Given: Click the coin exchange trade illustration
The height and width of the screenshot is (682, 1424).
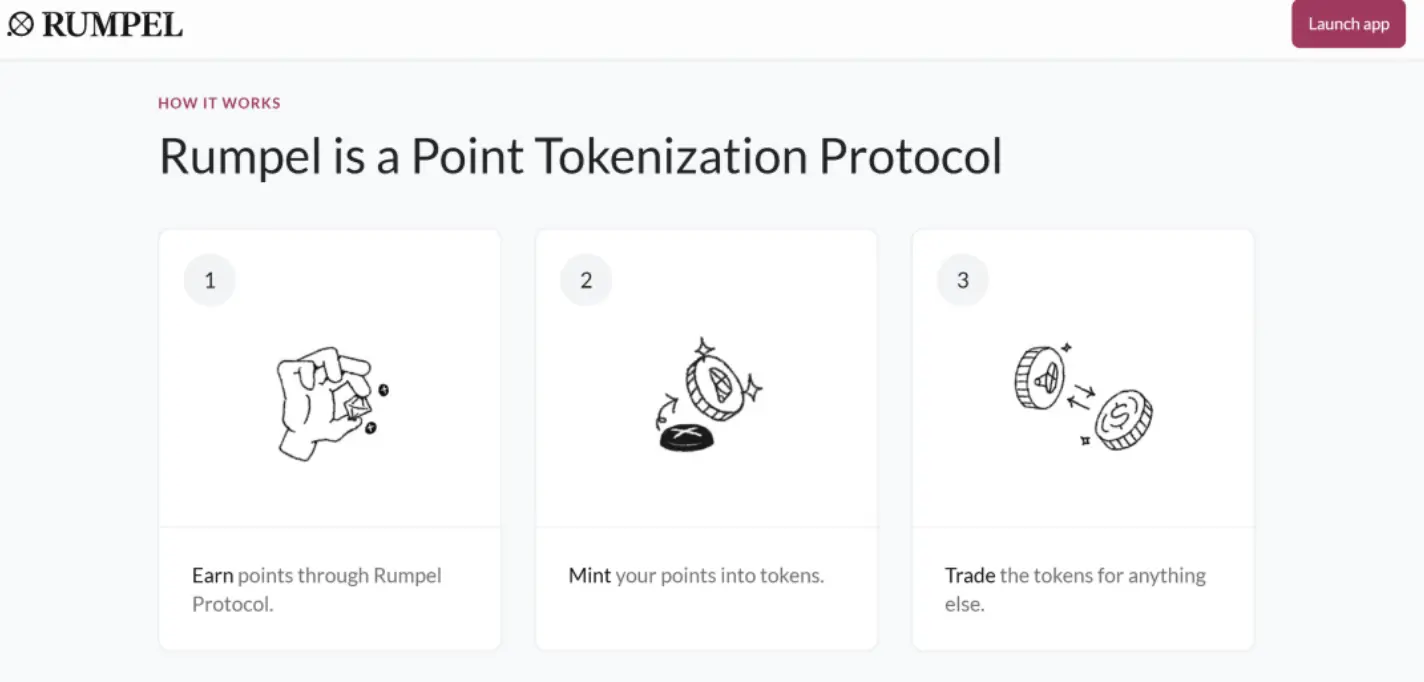Looking at the screenshot, I should click(x=1083, y=396).
